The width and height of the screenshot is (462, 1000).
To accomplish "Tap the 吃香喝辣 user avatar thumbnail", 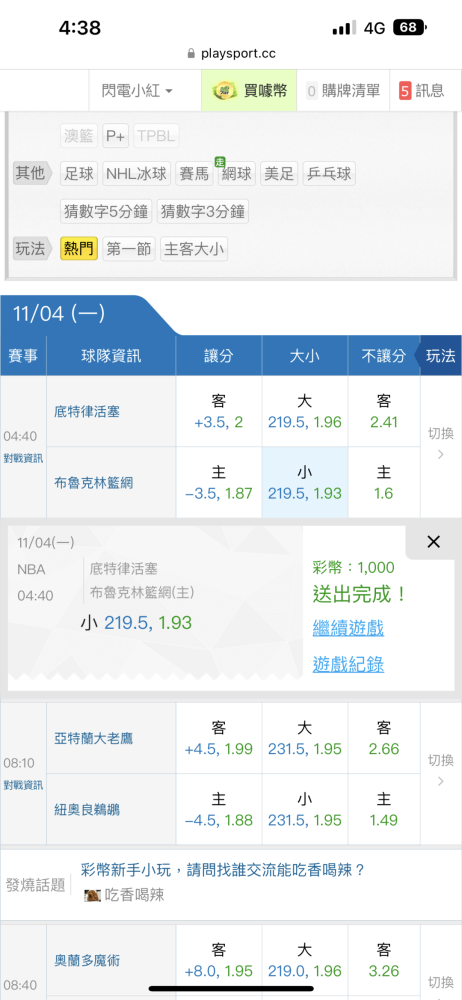I will [x=92, y=895].
